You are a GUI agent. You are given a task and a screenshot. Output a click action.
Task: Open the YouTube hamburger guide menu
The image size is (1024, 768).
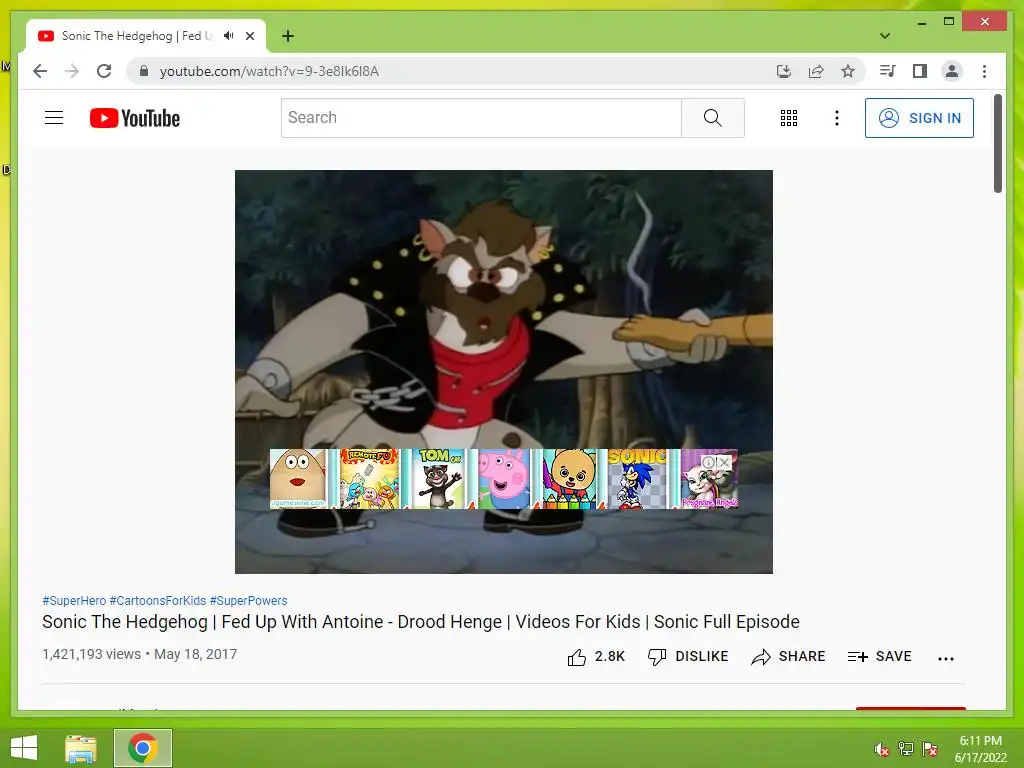click(54, 118)
